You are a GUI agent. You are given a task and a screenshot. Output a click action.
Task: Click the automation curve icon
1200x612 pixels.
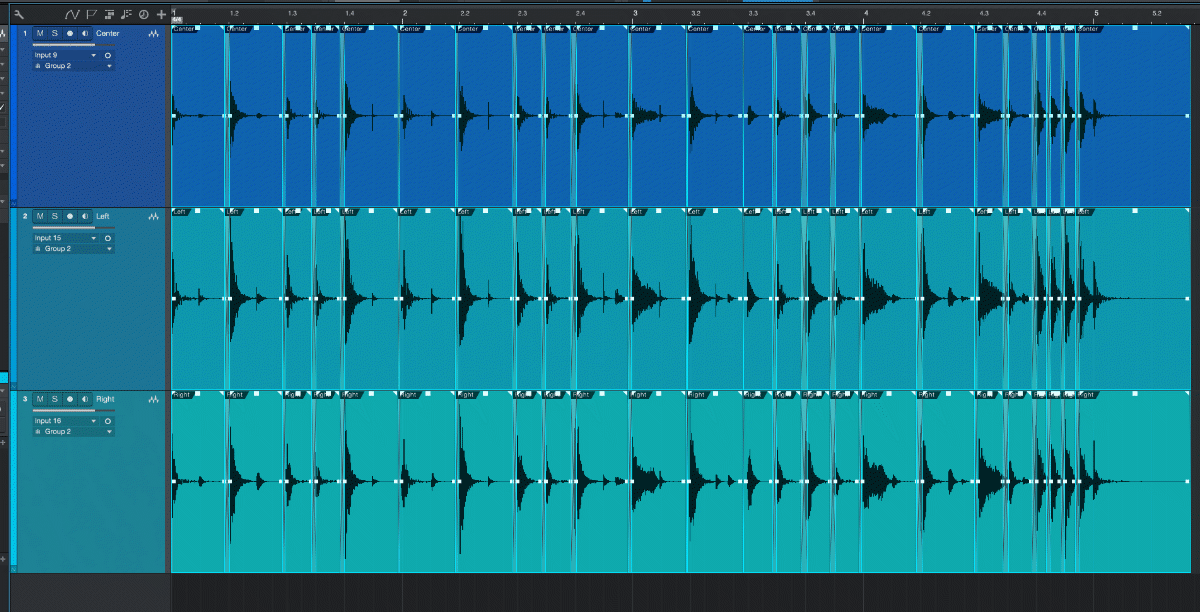point(71,15)
